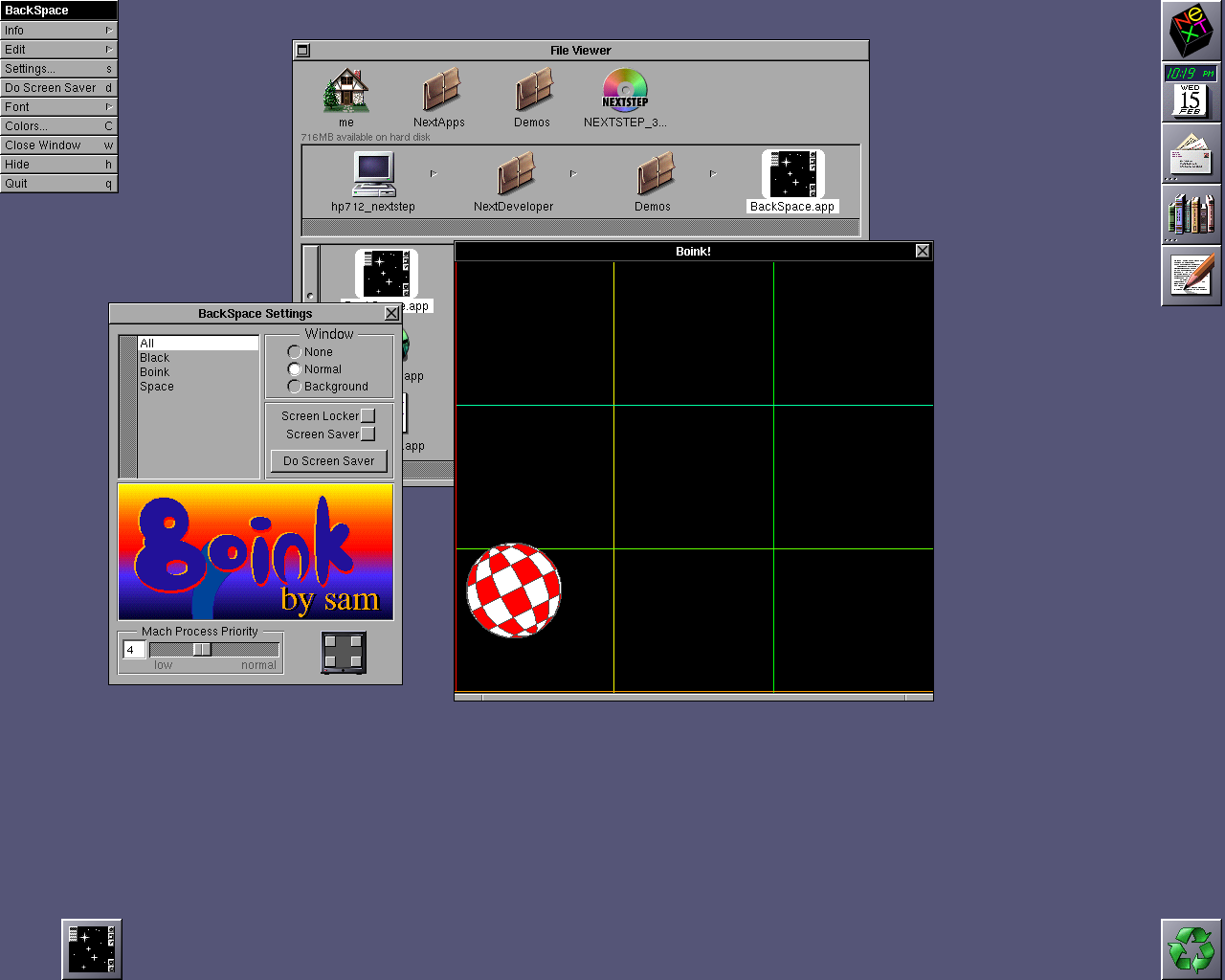Choose Hide from the BackSpace menu
Screen dimensions: 1225x980
pos(58,165)
